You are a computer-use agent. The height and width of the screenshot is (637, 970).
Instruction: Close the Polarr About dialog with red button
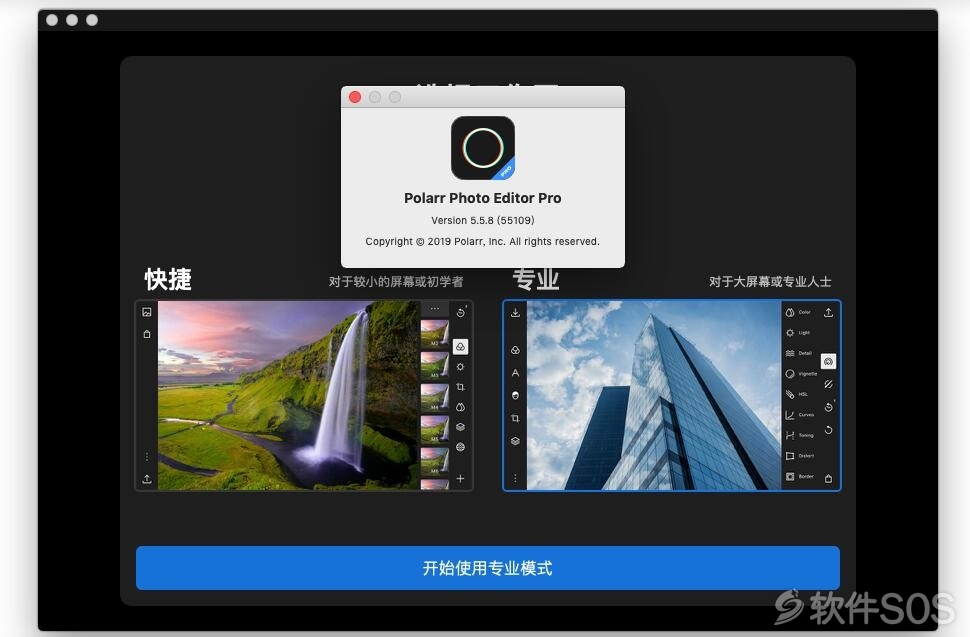355,97
